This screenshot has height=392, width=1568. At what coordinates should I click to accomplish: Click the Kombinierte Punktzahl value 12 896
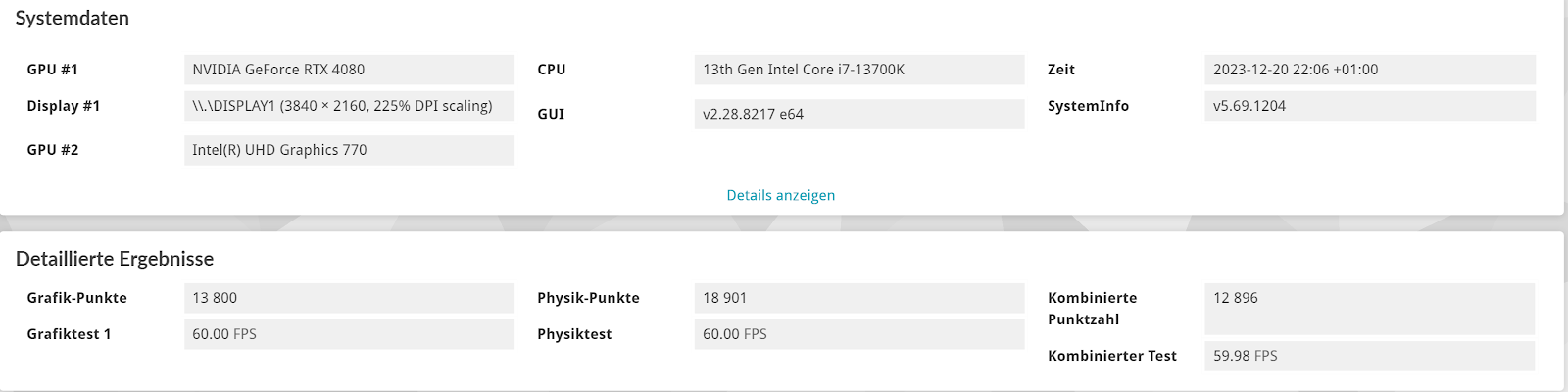tap(1370, 309)
